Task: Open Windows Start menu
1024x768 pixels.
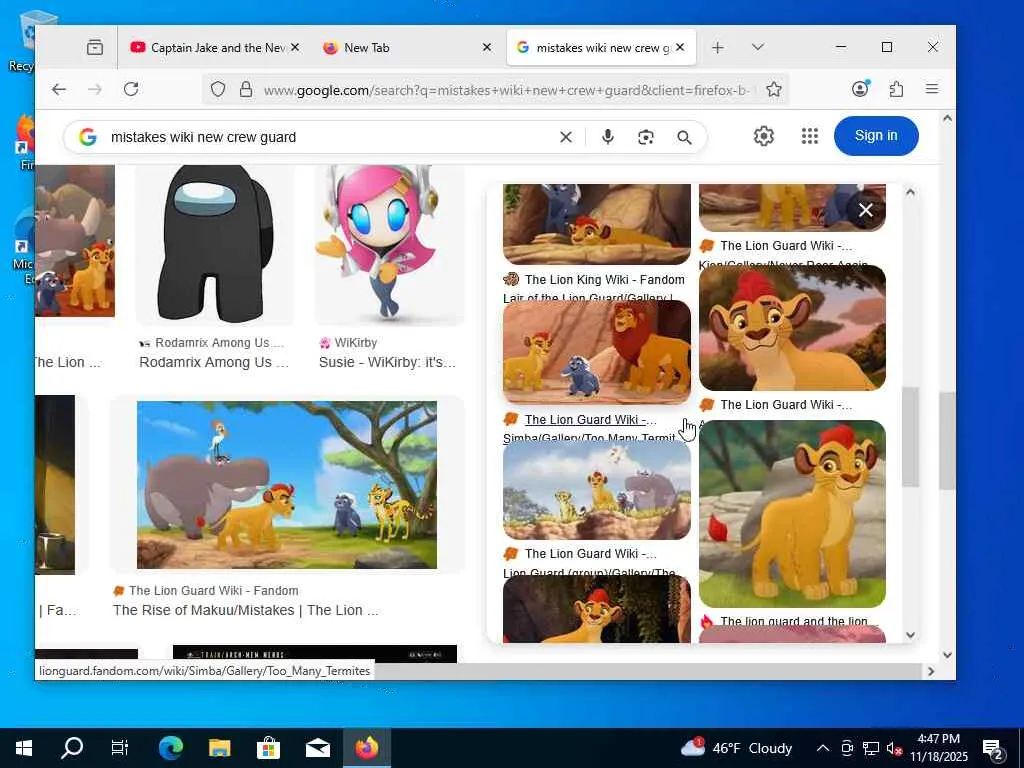Action: point(24,748)
